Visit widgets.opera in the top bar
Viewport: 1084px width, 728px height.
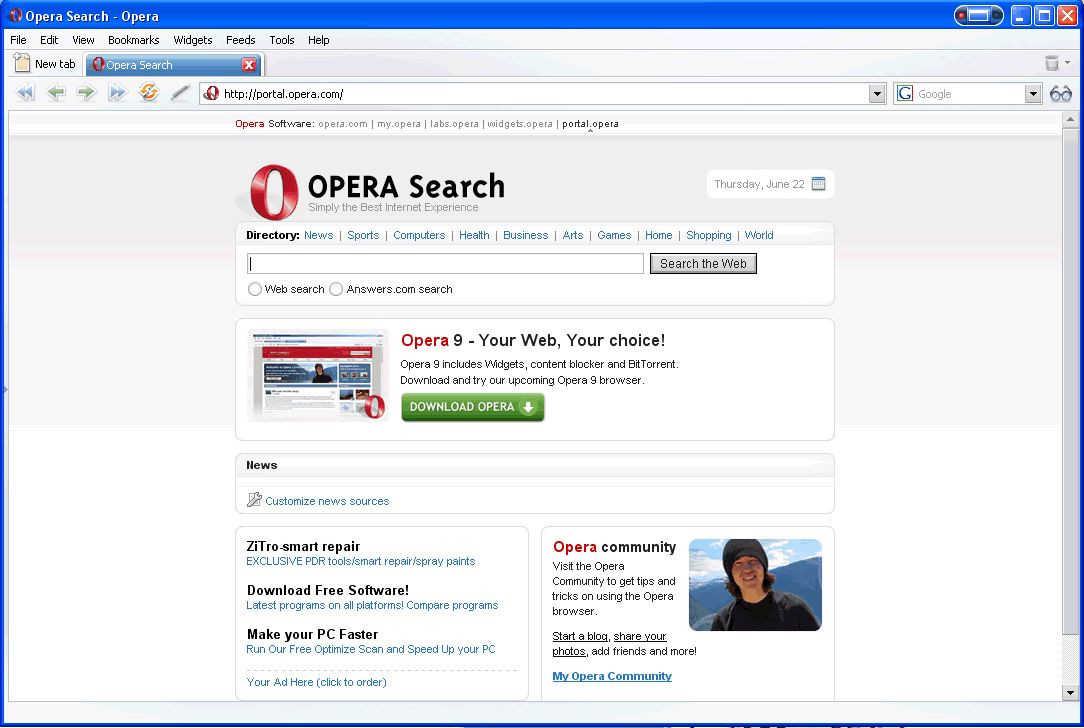pos(520,124)
